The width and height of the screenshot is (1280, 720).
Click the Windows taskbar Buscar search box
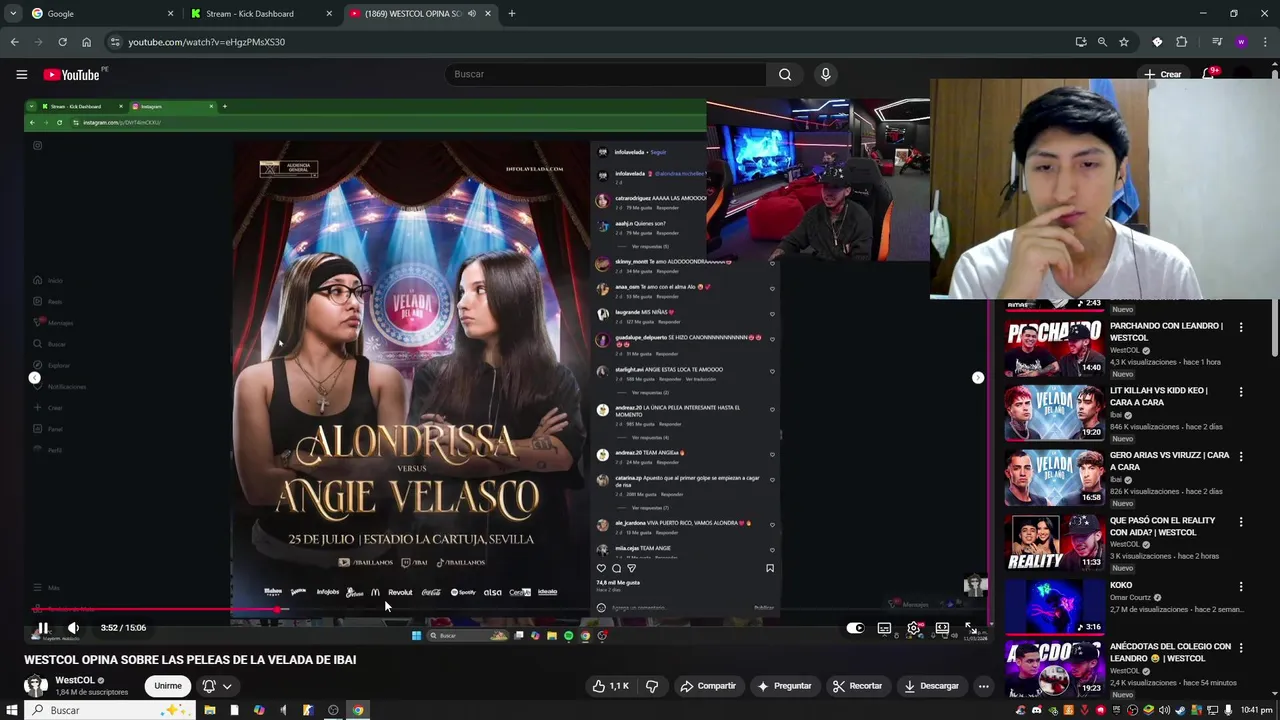click(x=108, y=710)
